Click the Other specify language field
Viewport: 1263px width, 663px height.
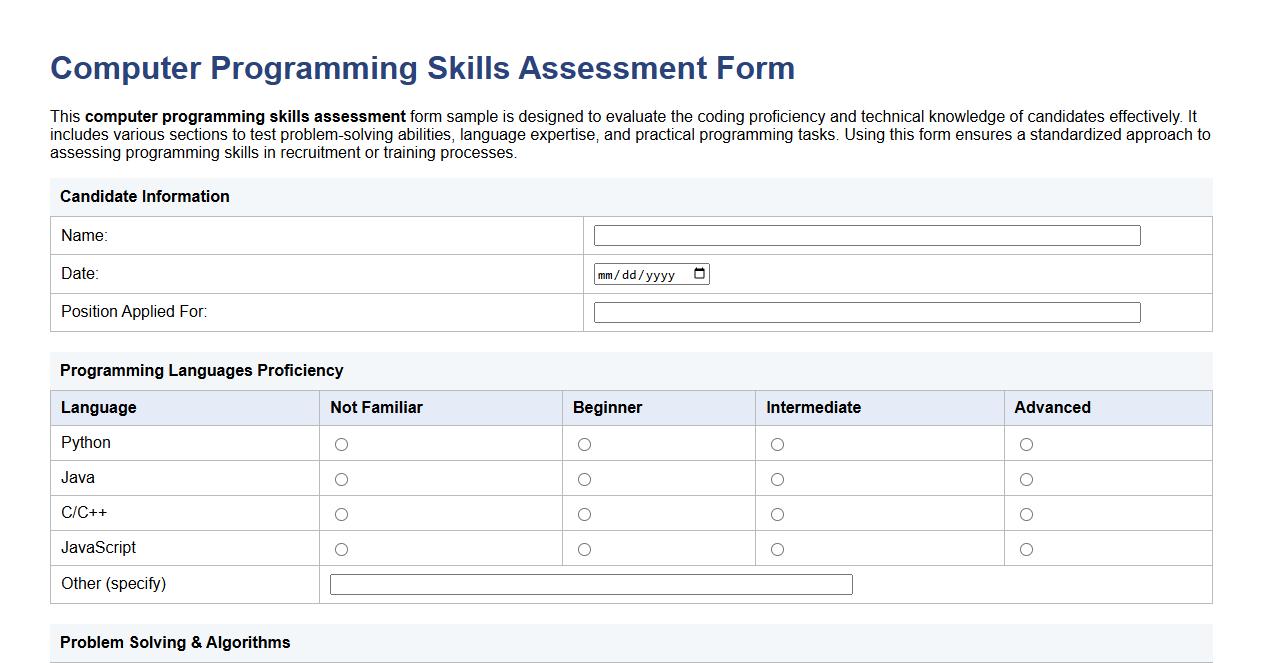click(x=591, y=584)
